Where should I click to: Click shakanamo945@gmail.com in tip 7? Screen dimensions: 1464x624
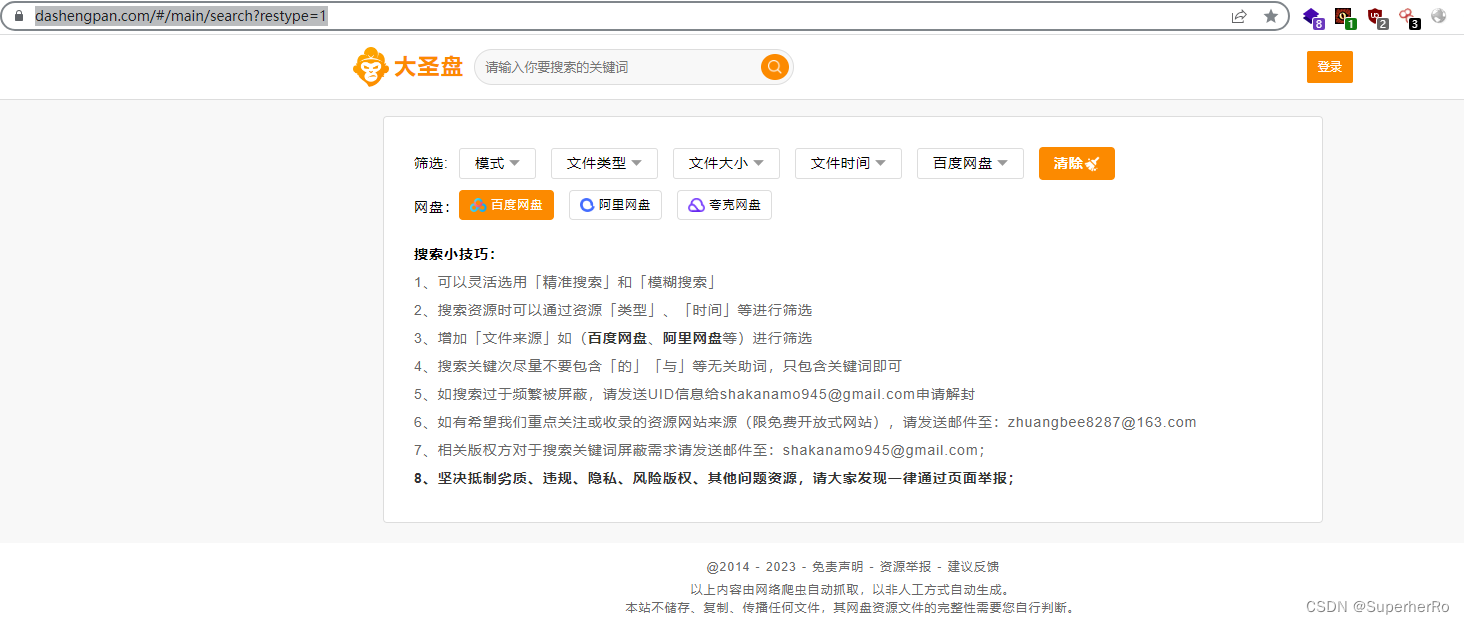880,450
